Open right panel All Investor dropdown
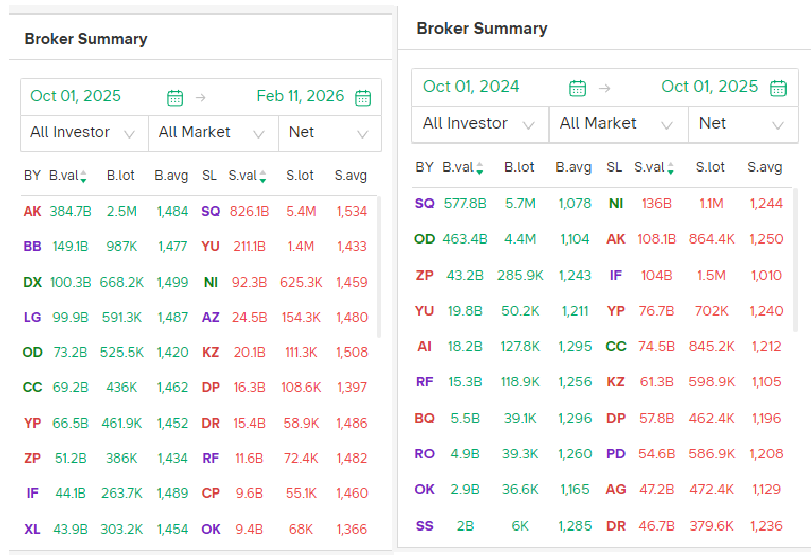The height and width of the screenshot is (557, 811). pos(479,124)
